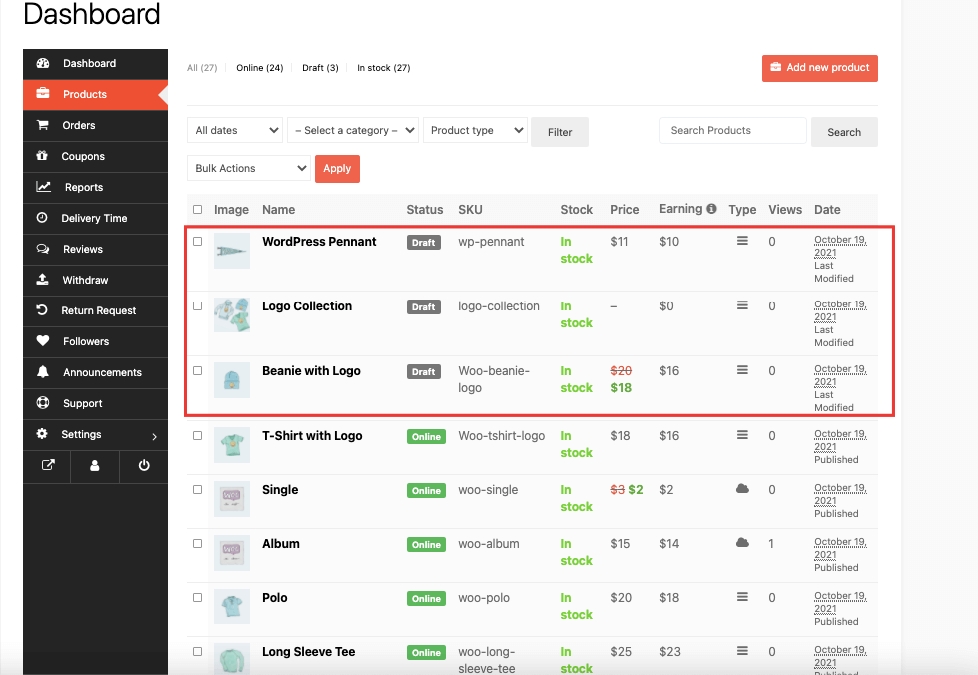This screenshot has width=978, height=675.
Task: Open the Bulk Actions dropdown
Action: click(x=247, y=168)
